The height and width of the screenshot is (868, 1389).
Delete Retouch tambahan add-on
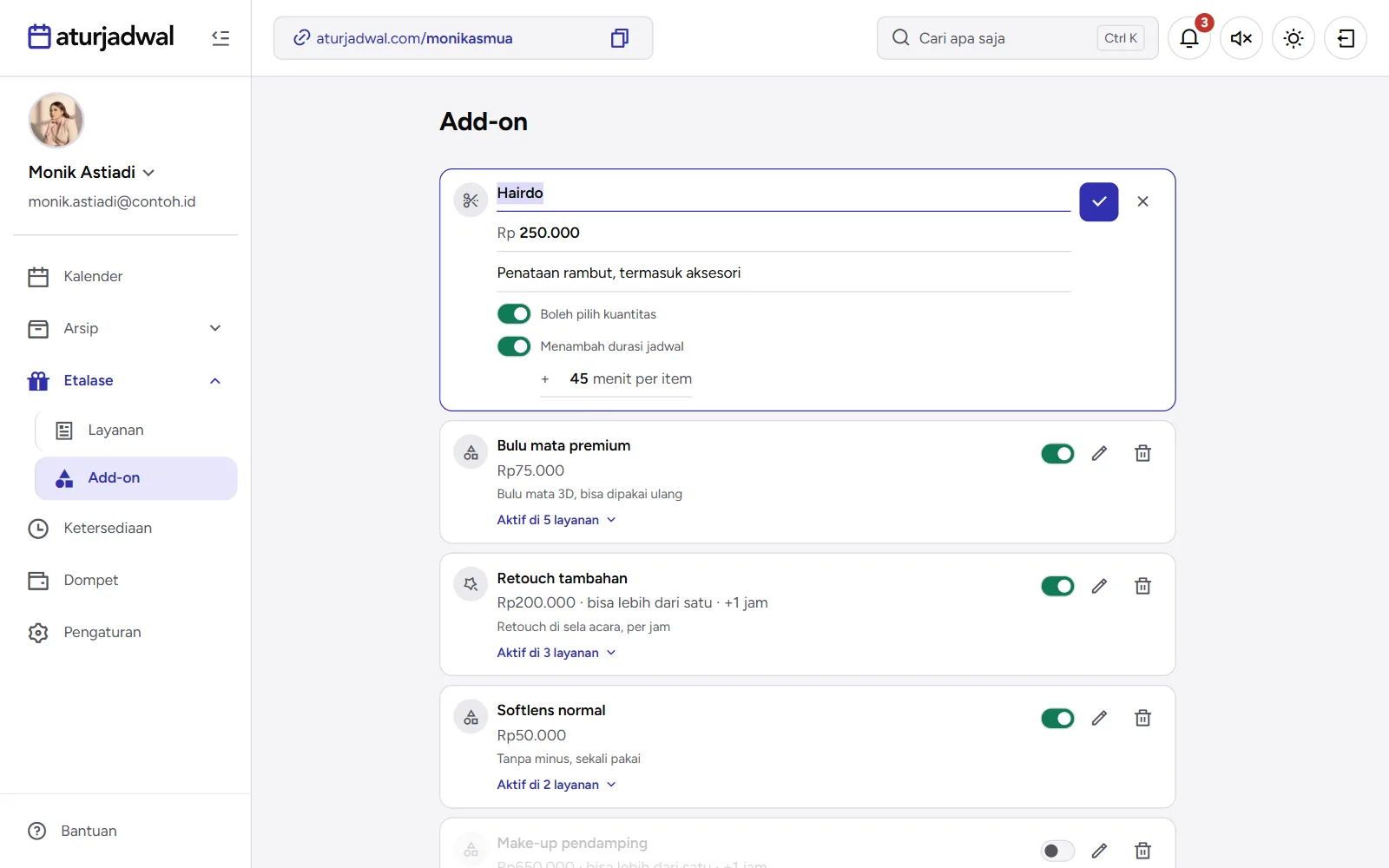pos(1142,587)
